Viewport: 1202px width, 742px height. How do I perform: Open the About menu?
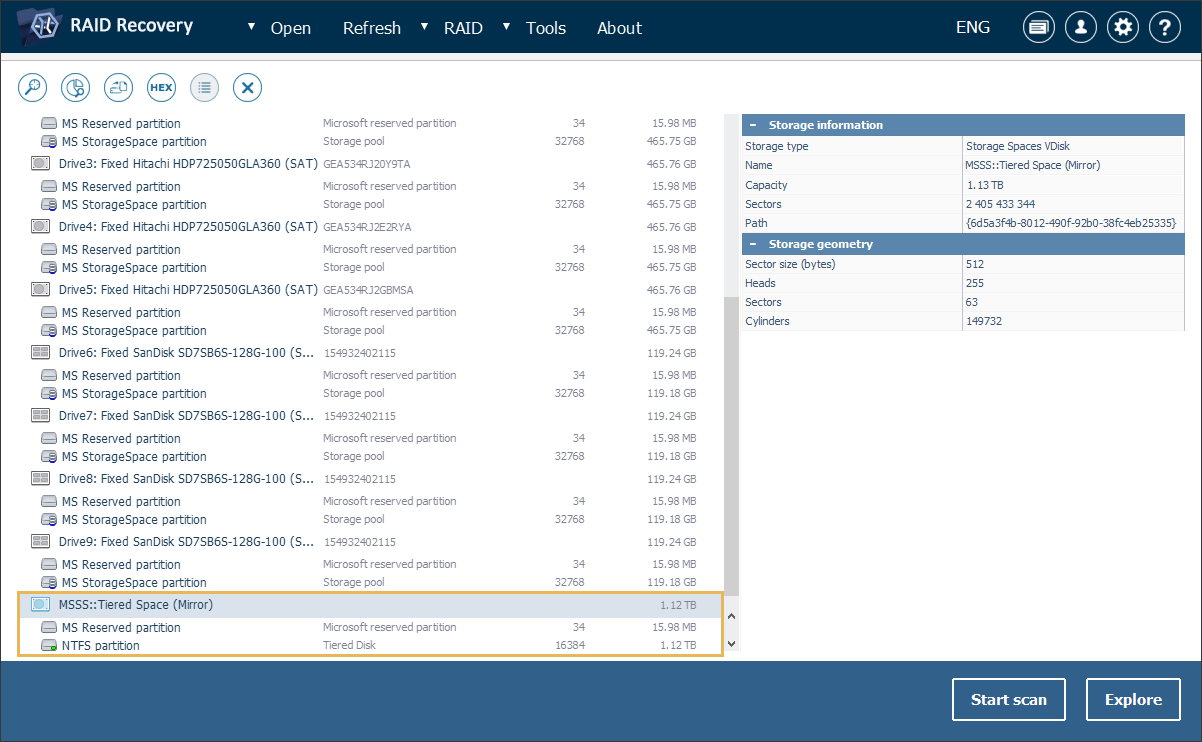coord(619,28)
